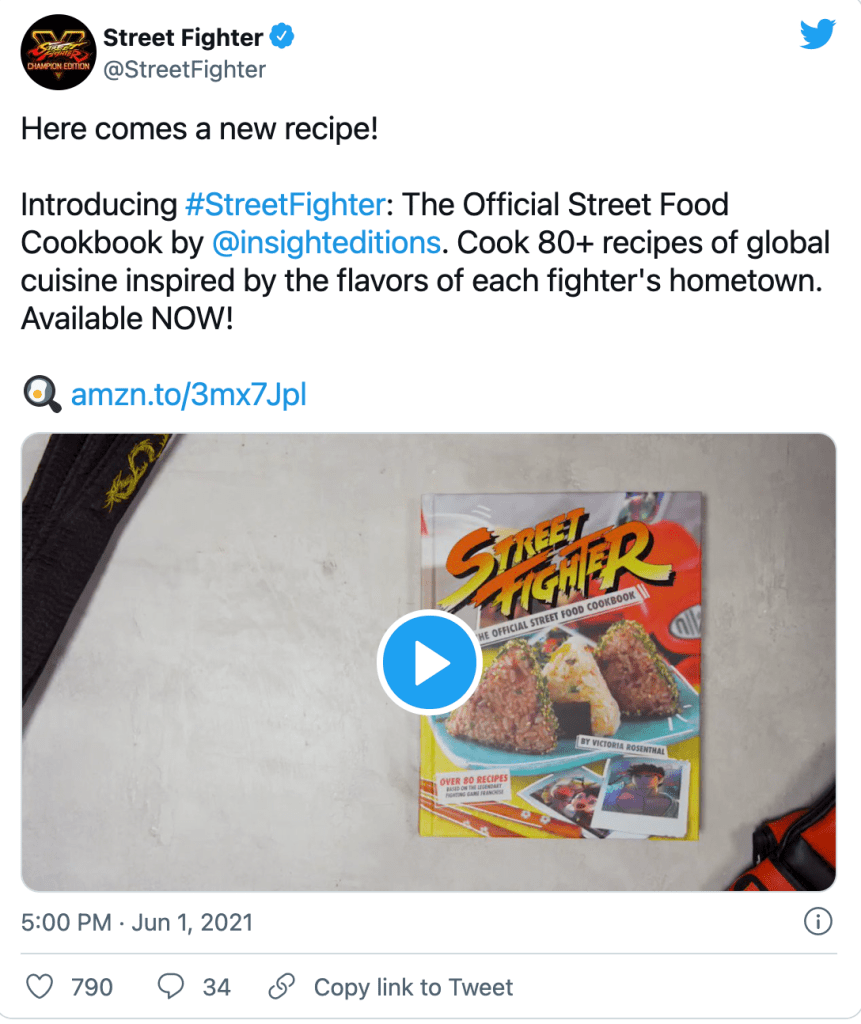Click the 790 likes count
861x1024 pixels.
coord(92,988)
